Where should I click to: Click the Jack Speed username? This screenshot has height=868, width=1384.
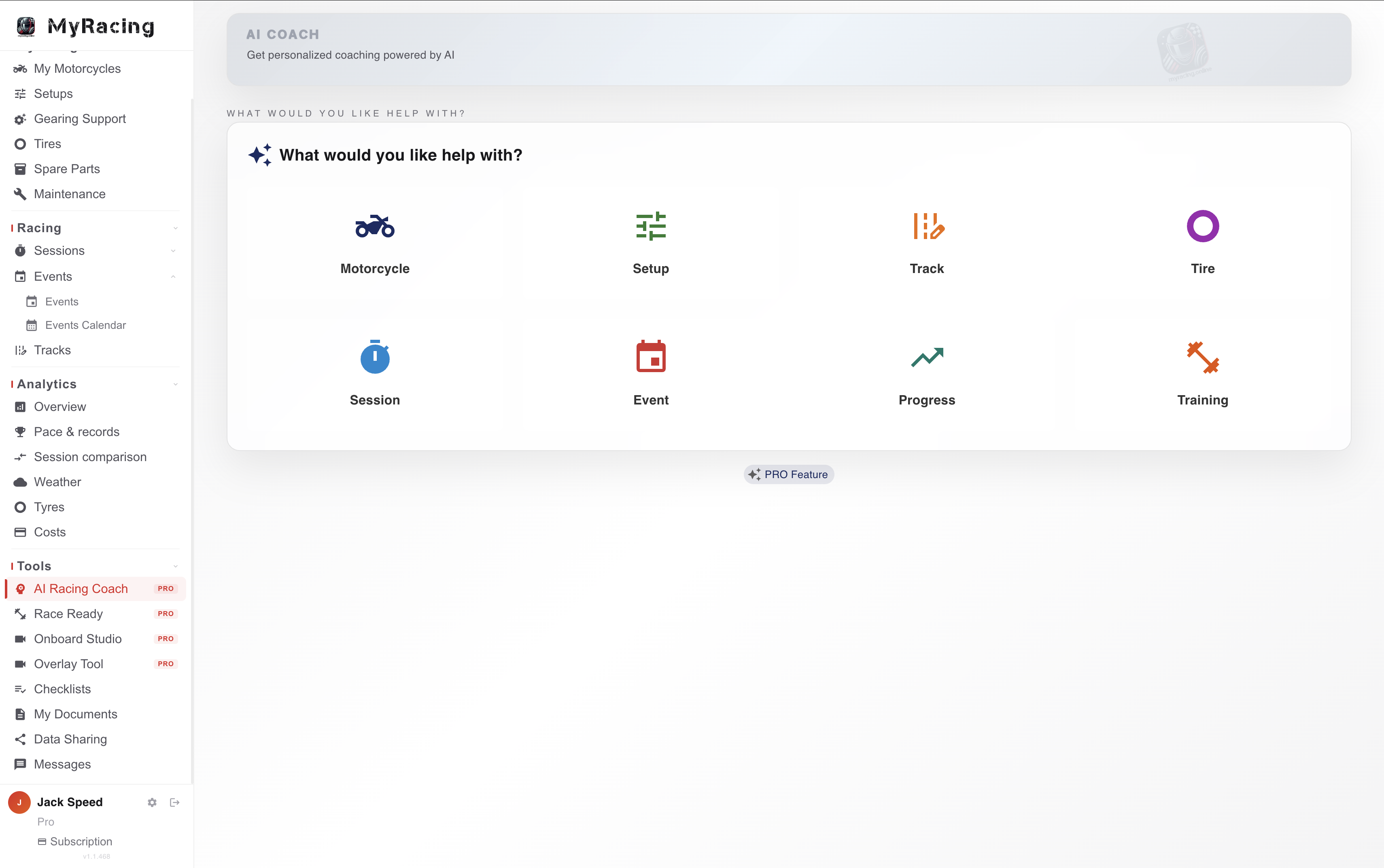pyautogui.click(x=70, y=802)
